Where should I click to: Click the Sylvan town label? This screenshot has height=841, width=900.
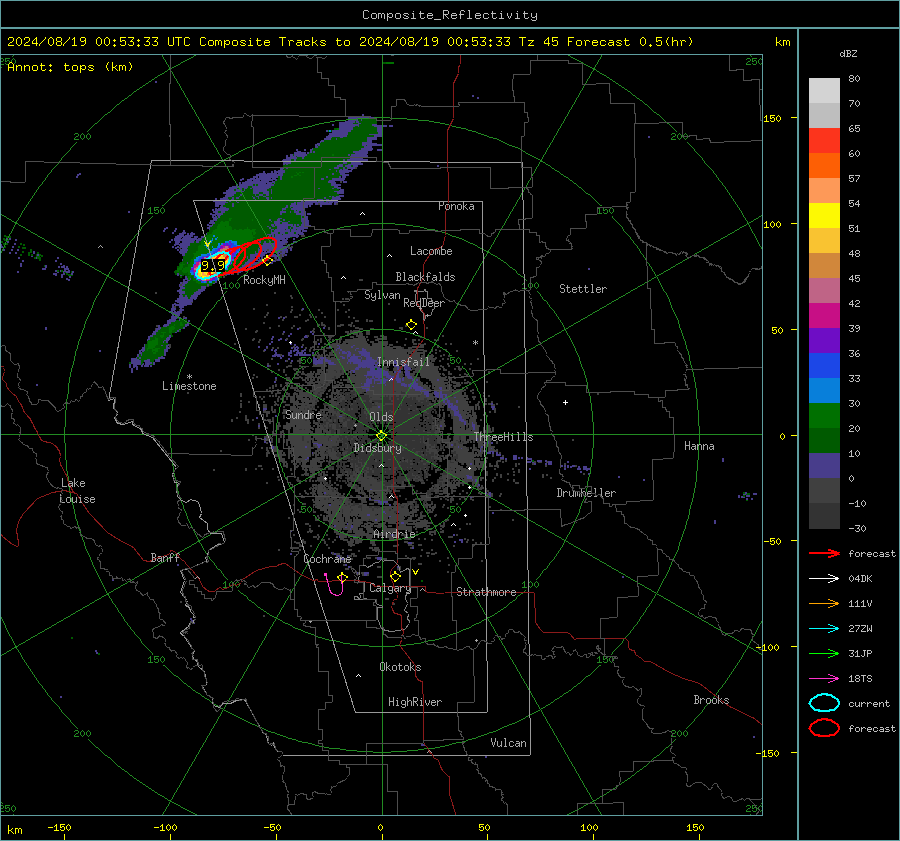382,295
